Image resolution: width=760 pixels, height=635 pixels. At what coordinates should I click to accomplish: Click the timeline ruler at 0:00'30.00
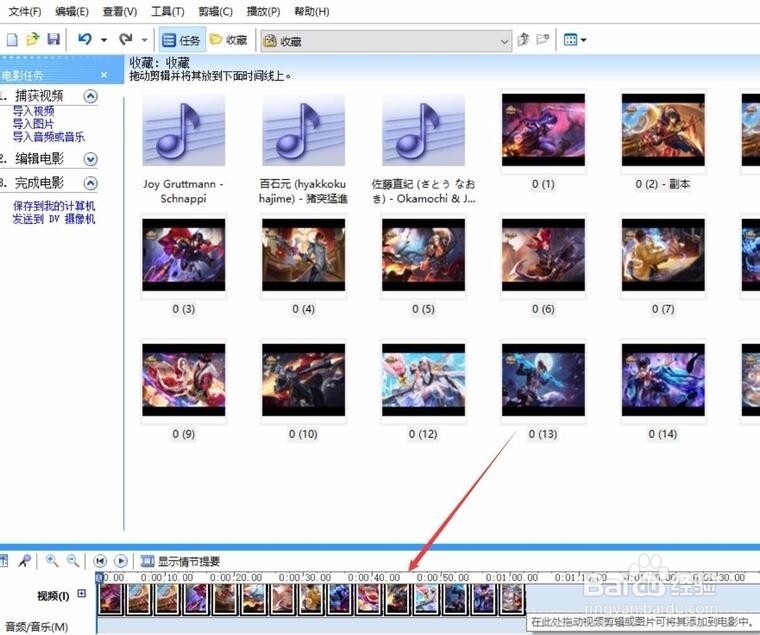pos(305,577)
